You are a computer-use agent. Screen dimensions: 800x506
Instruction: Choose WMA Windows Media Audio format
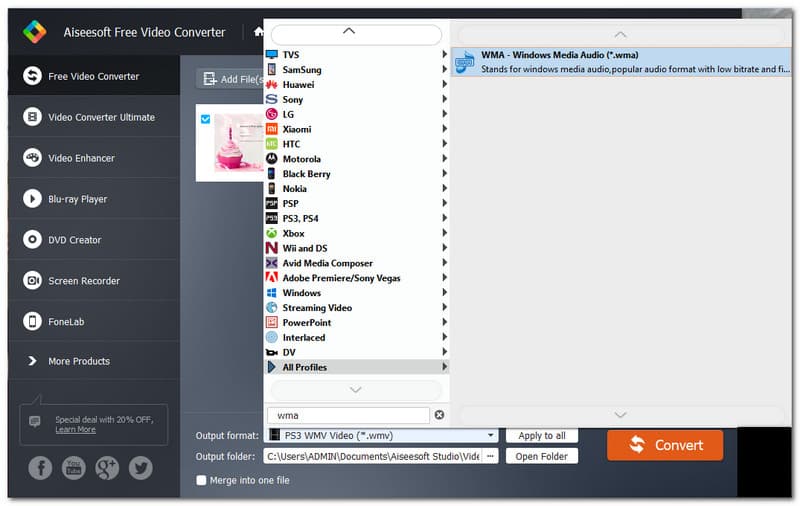(621, 62)
